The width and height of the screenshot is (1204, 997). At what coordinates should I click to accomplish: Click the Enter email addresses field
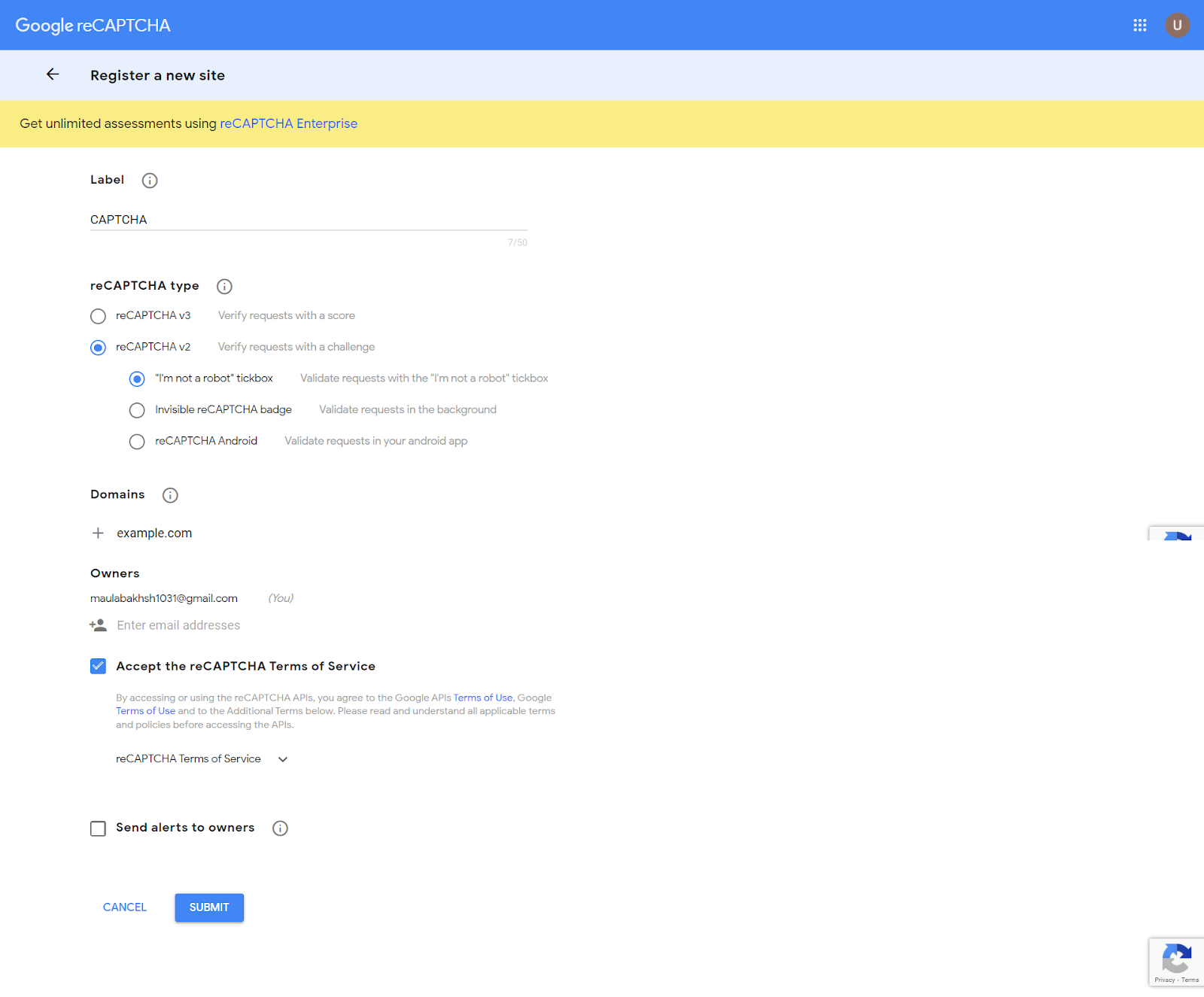178,625
